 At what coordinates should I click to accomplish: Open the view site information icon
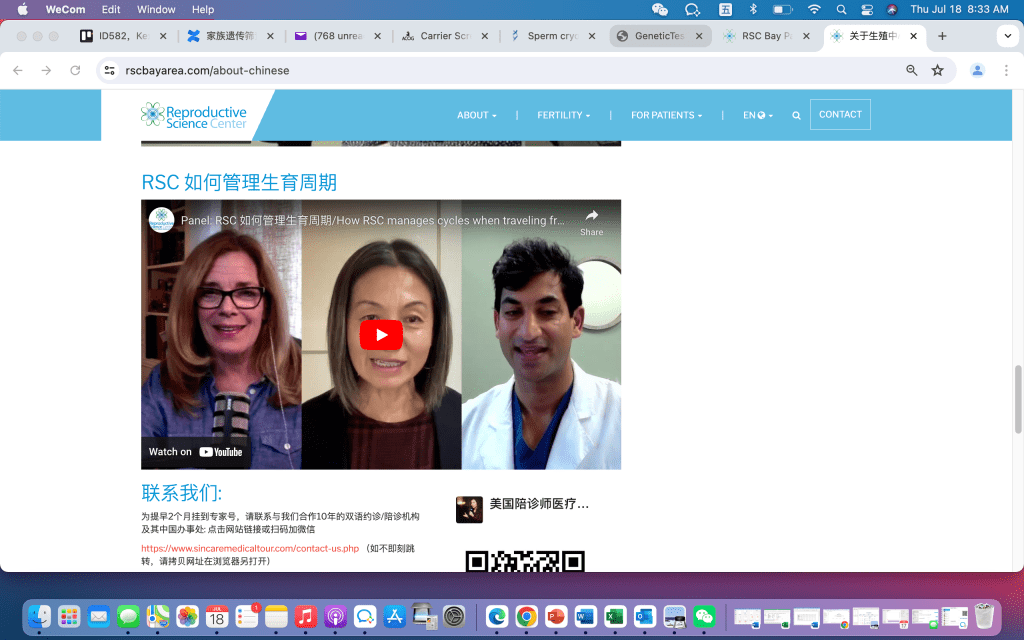[110, 71]
